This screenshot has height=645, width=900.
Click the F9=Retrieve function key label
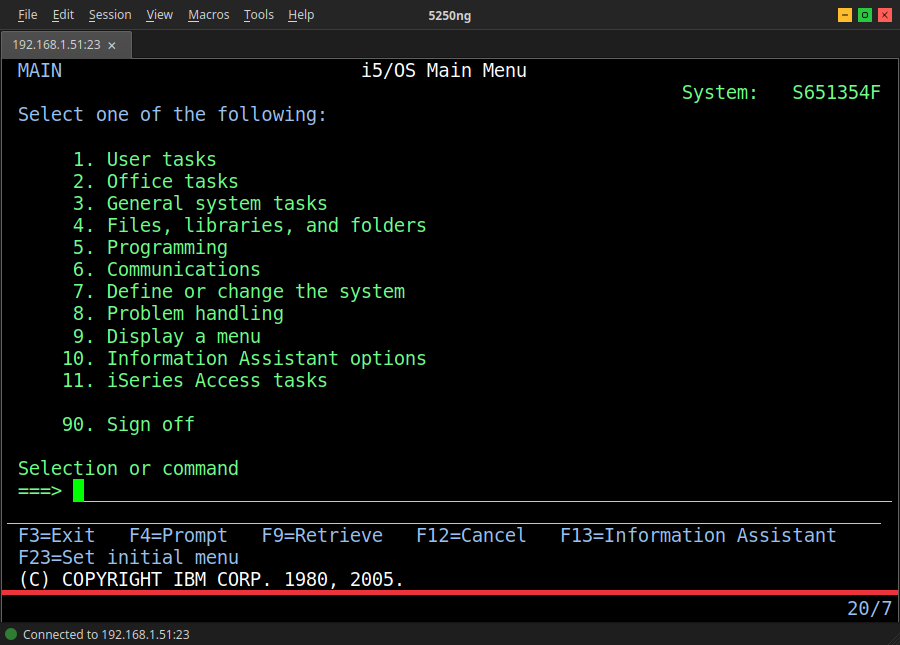pos(323,535)
